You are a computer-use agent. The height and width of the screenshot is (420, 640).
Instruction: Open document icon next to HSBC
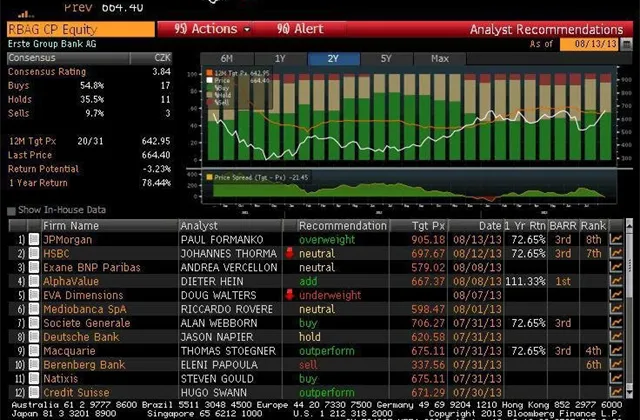[34, 253]
